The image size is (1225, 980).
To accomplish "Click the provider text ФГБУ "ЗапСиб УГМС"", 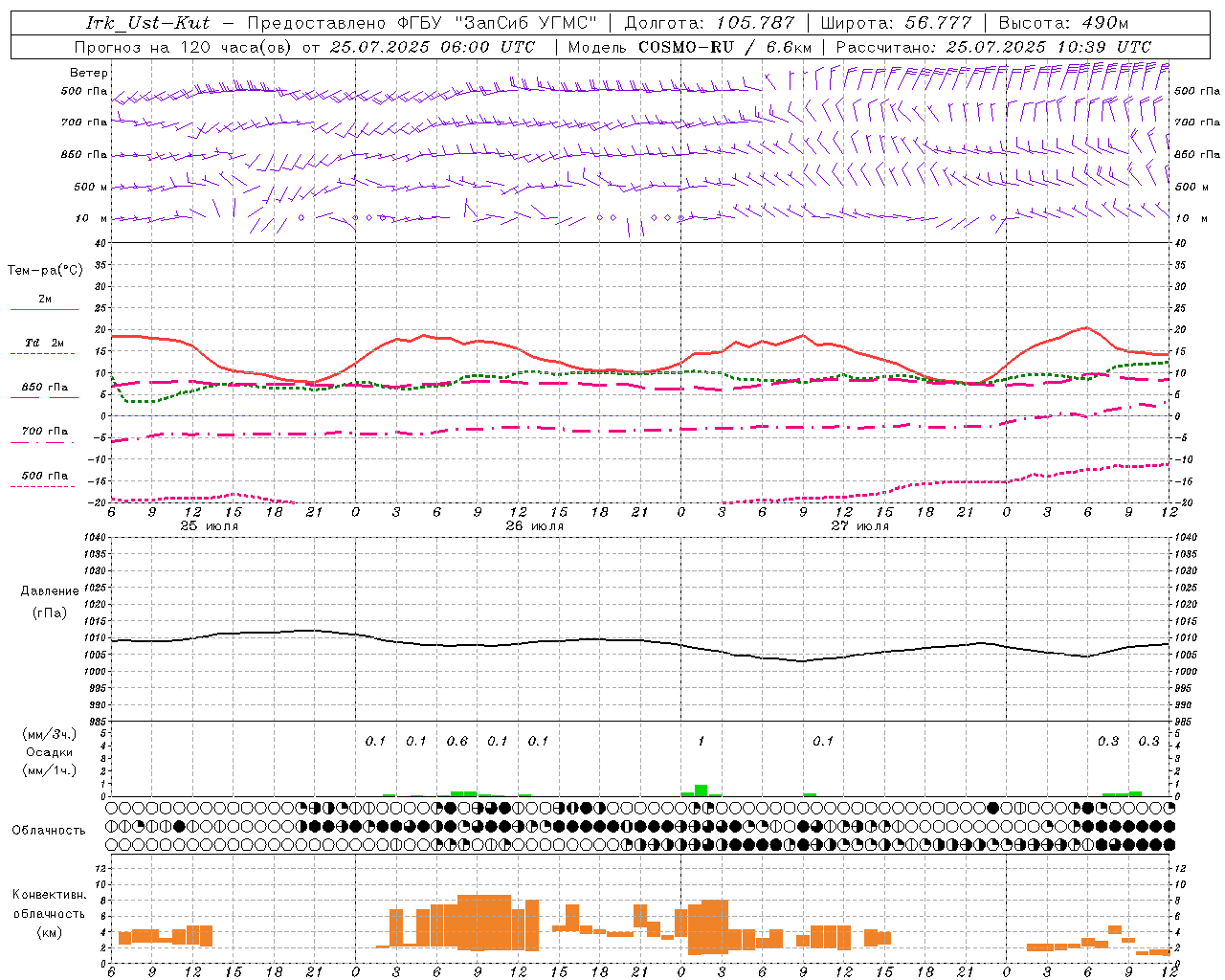I will pyautogui.click(x=497, y=23).
